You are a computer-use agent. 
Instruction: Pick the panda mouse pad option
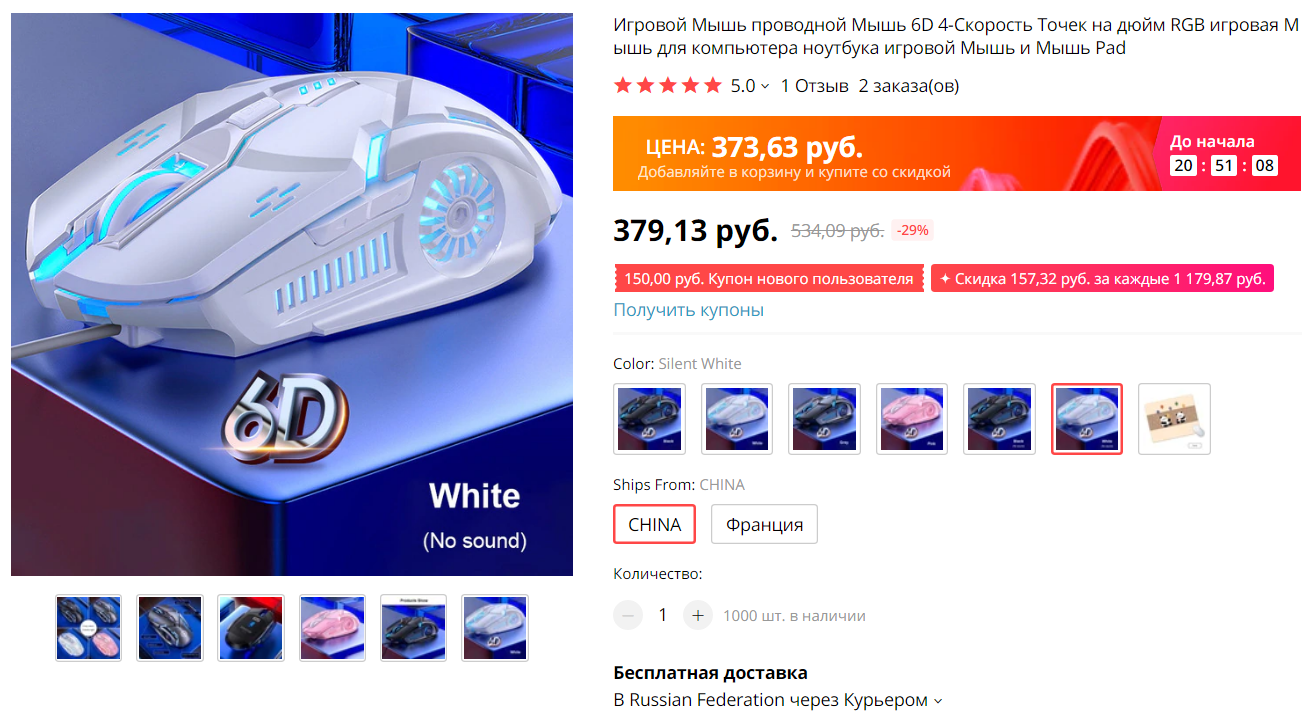pyautogui.click(x=1175, y=419)
